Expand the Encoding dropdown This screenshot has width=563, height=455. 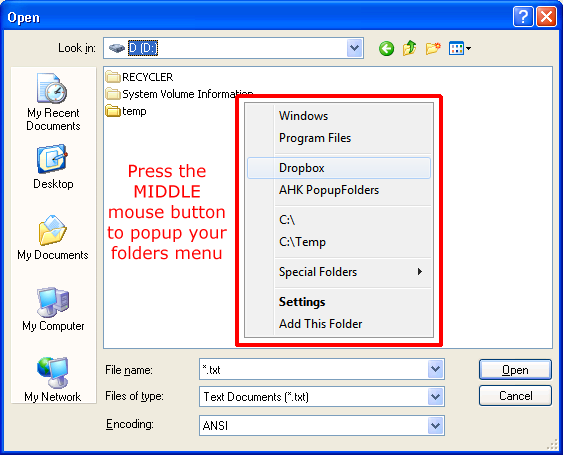click(x=436, y=426)
